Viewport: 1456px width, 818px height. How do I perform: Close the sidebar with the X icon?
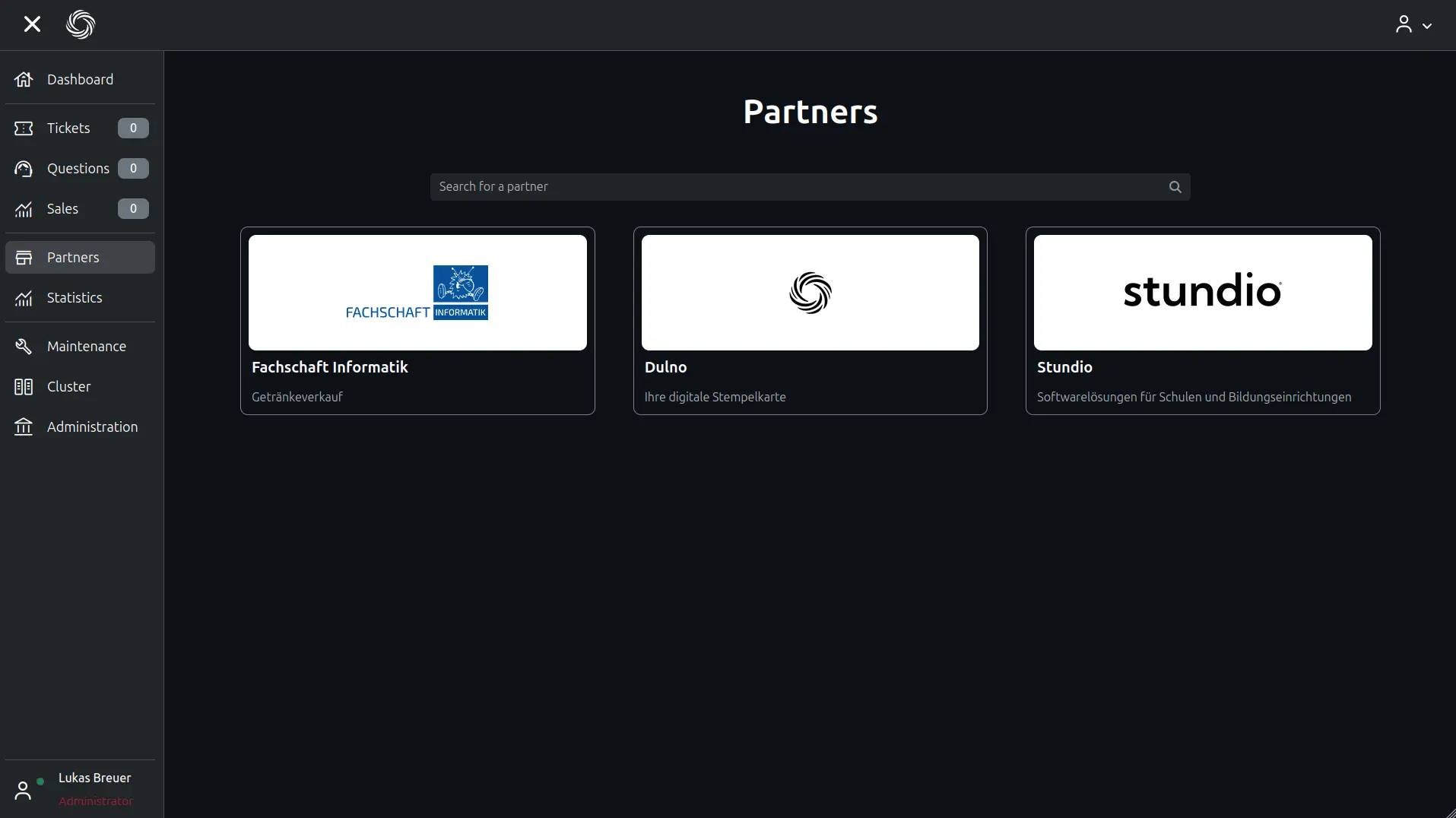point(32,24)
